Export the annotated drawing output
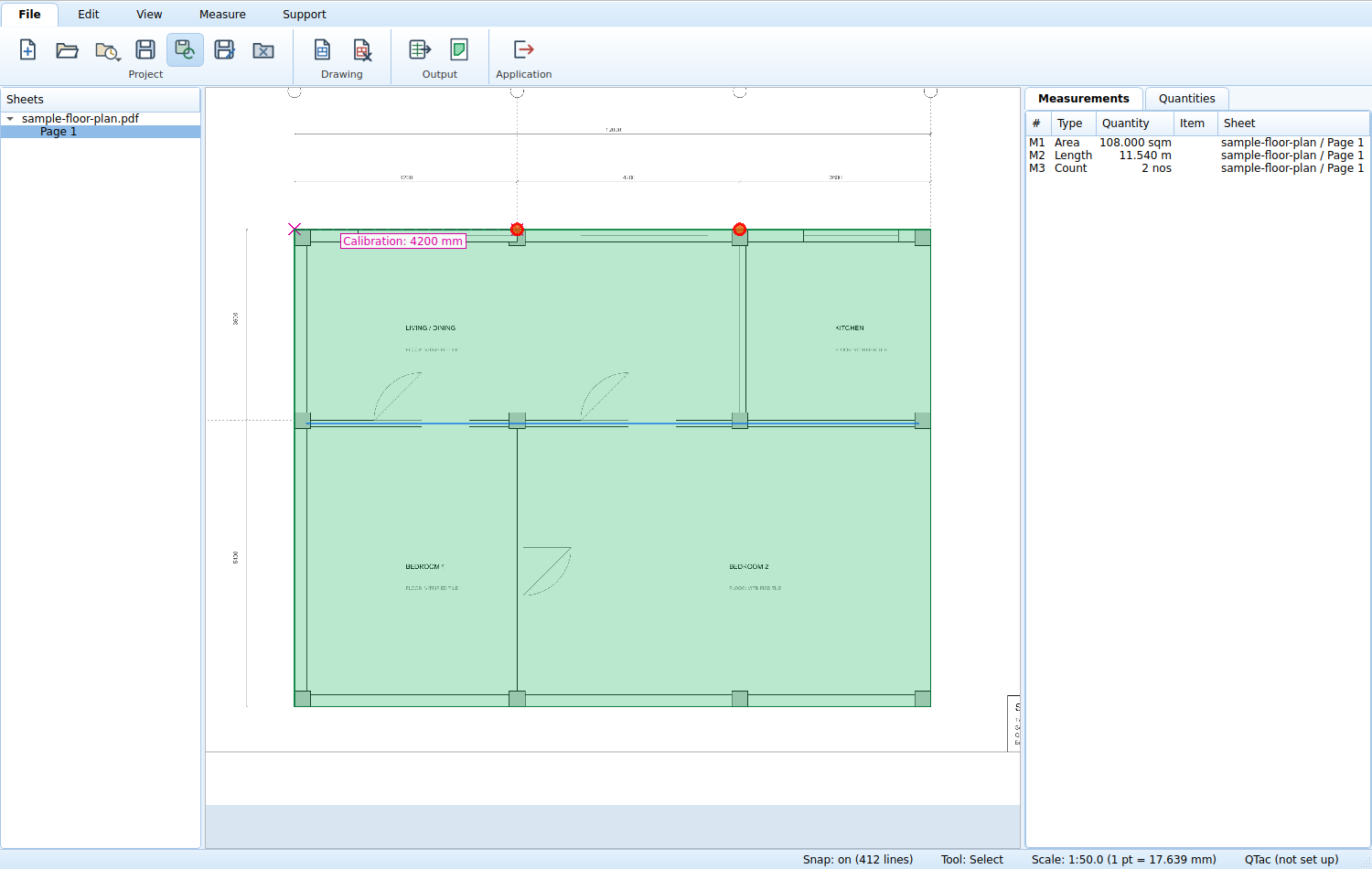The width and height of the screenshot is (1372, 869). coord(459,49)
